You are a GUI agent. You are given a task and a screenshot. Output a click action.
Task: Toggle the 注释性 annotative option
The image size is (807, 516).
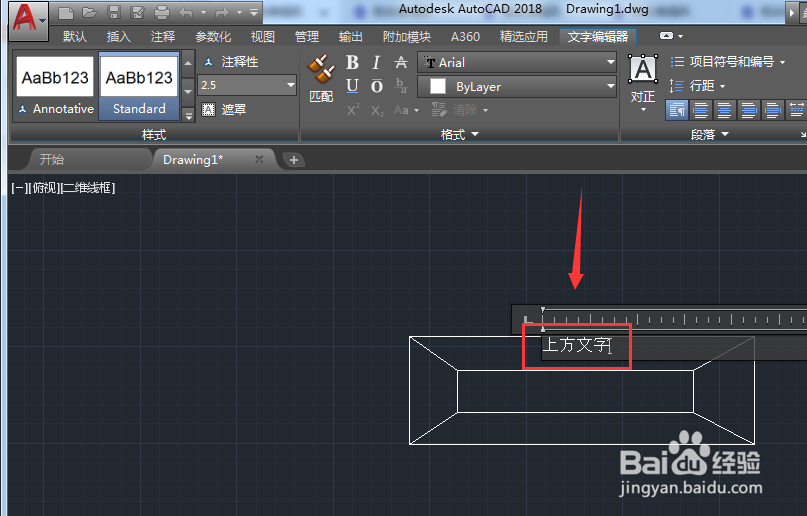click(231, 62)
